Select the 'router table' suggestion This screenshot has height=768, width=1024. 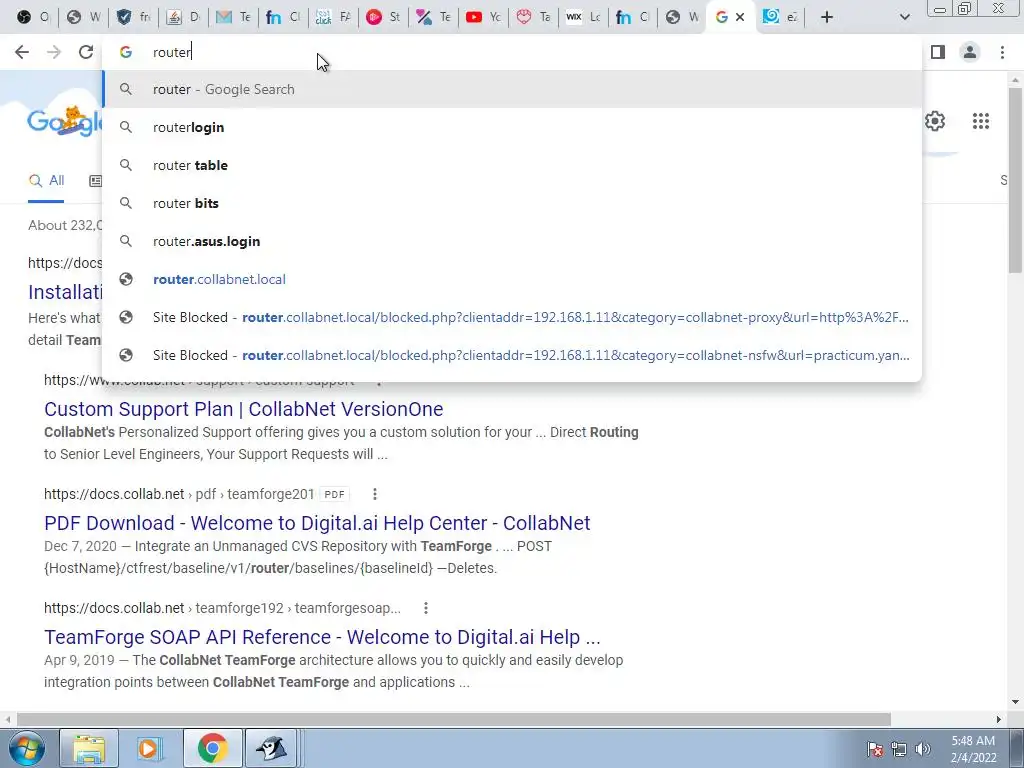pyautogui.click(x=512, y=165)
